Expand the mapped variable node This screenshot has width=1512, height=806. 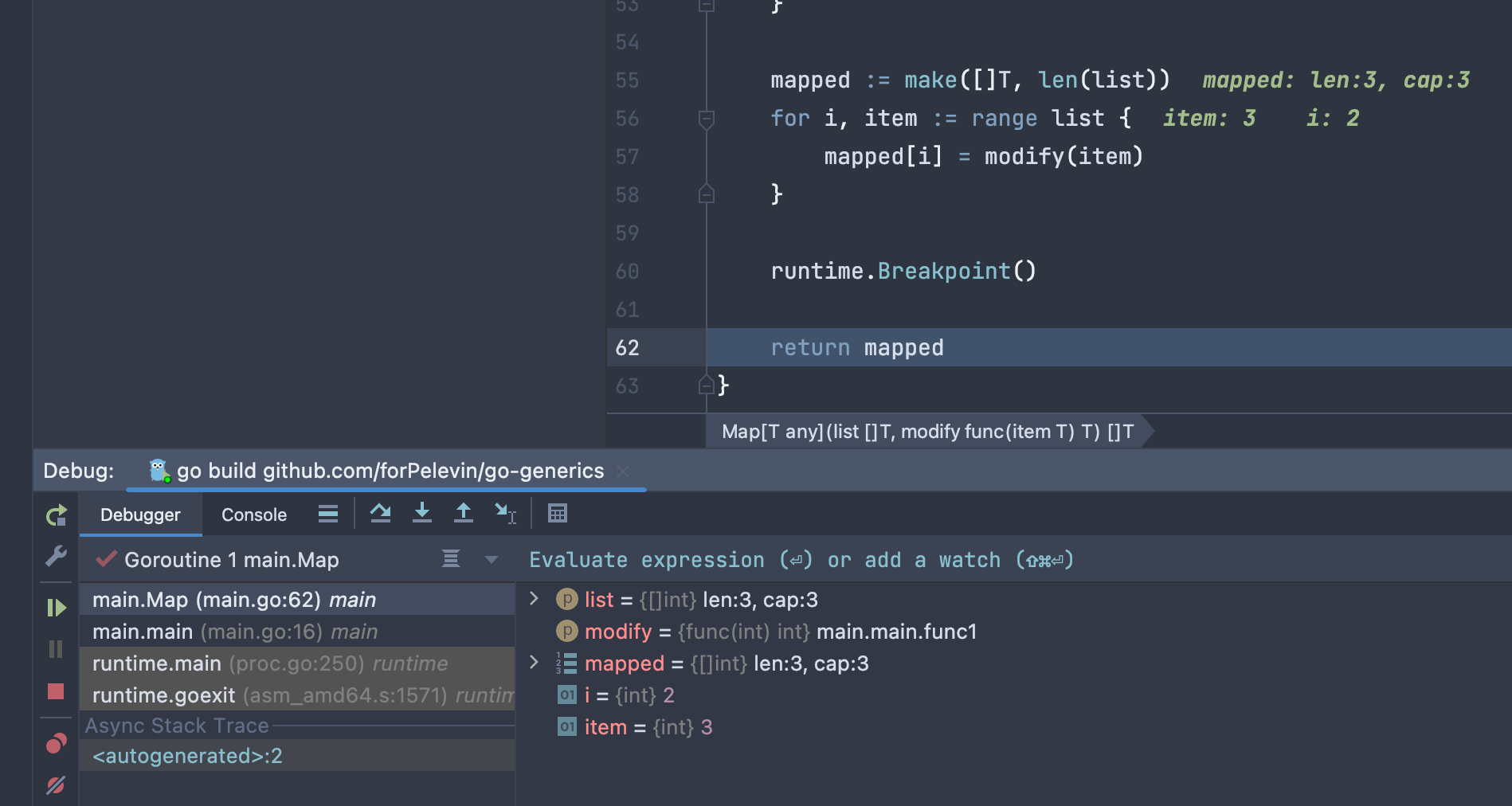tap(534, 663)
